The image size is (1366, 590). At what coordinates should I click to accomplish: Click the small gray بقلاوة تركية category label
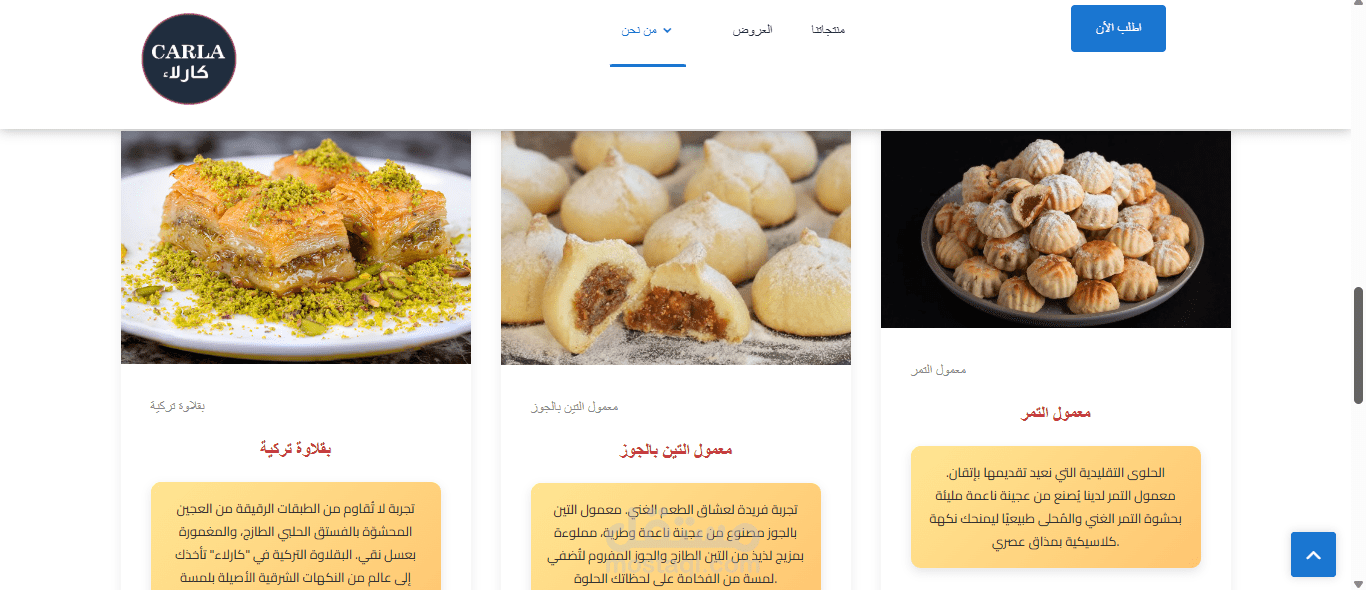pos(178,406)
